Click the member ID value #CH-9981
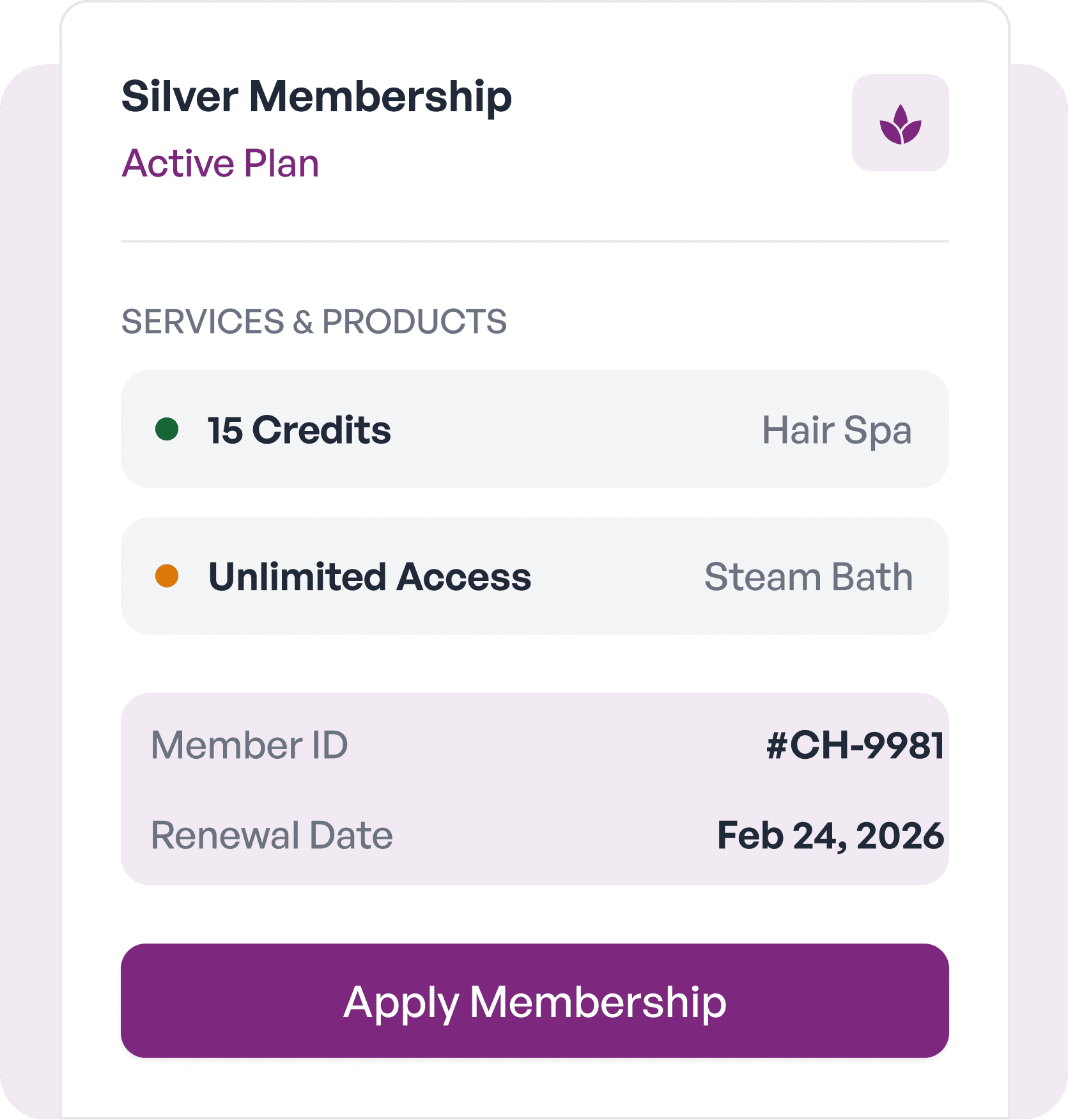1068x1120 pixels. (x=855, y=745)
